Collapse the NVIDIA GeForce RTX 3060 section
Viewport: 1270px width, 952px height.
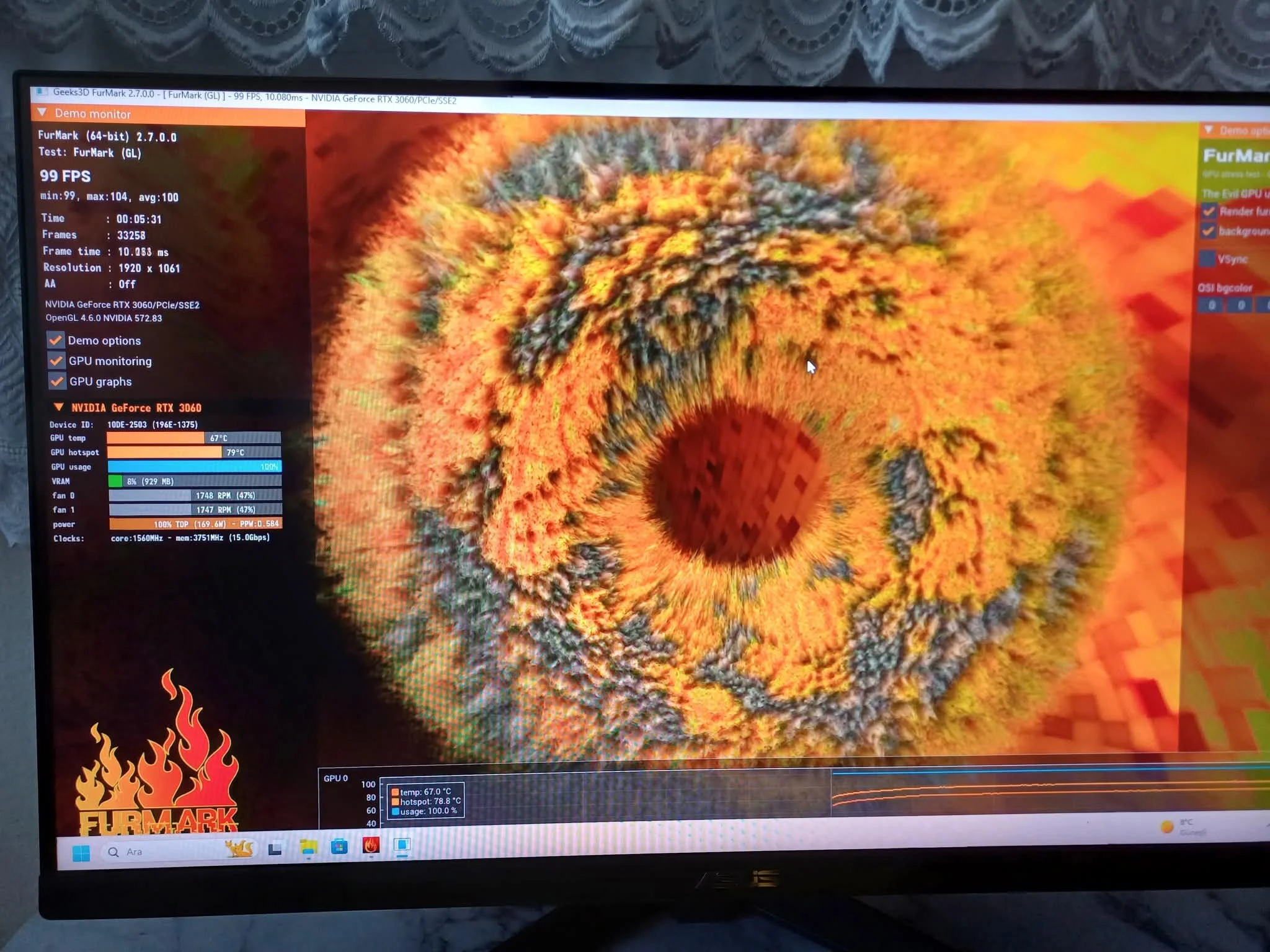click(59, 407)
